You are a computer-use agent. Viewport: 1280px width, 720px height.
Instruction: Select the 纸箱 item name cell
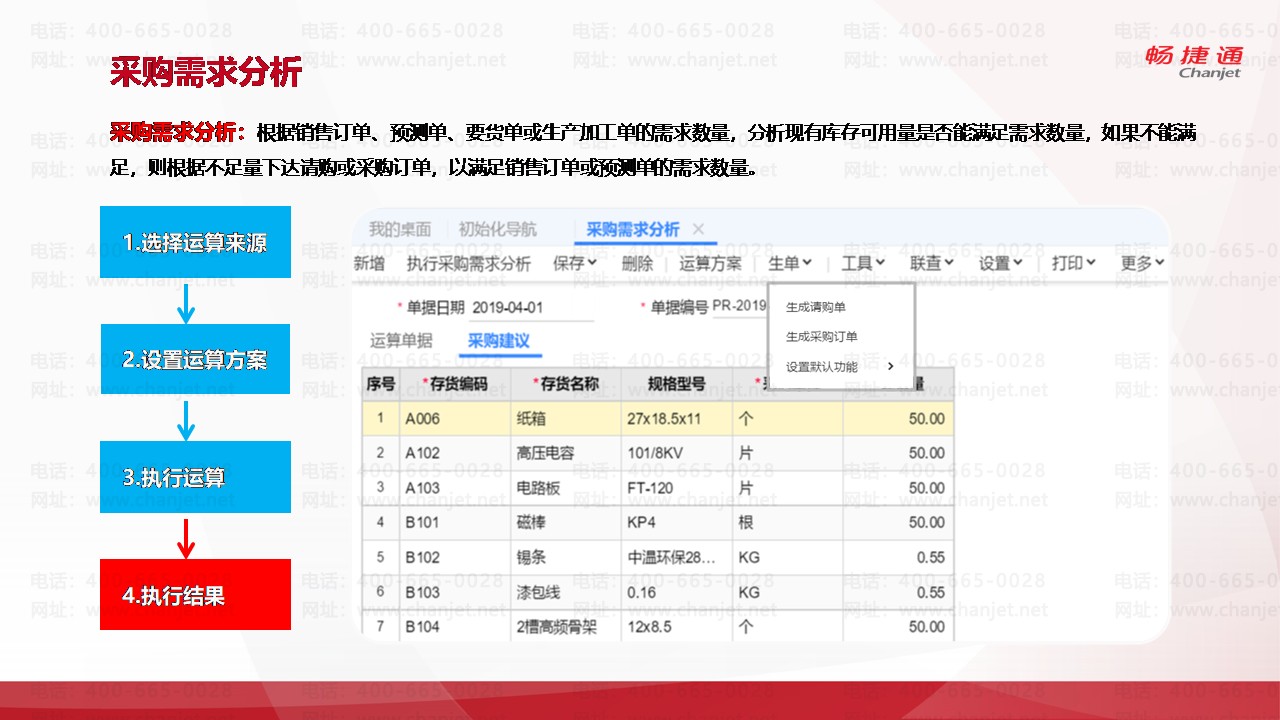(565, 418)
